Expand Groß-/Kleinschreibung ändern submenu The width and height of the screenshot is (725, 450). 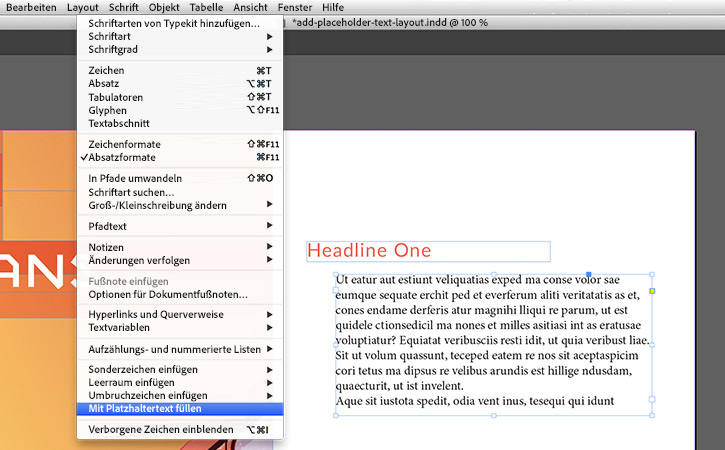point(180,205)
